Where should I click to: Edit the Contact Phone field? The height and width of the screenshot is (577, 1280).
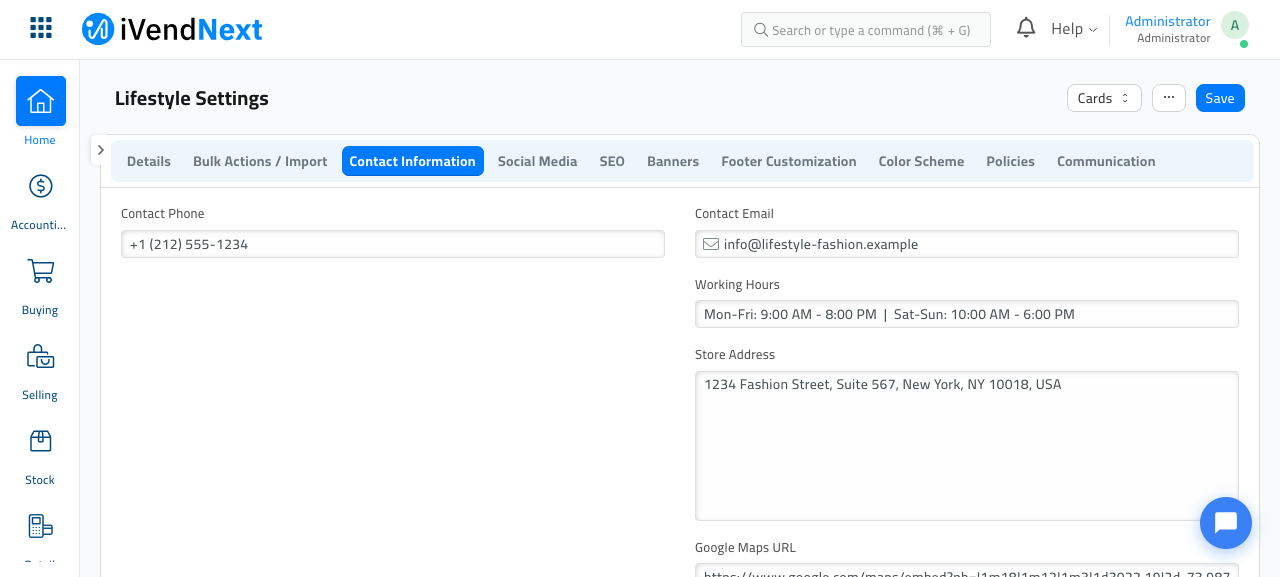(x=393, y=244)
